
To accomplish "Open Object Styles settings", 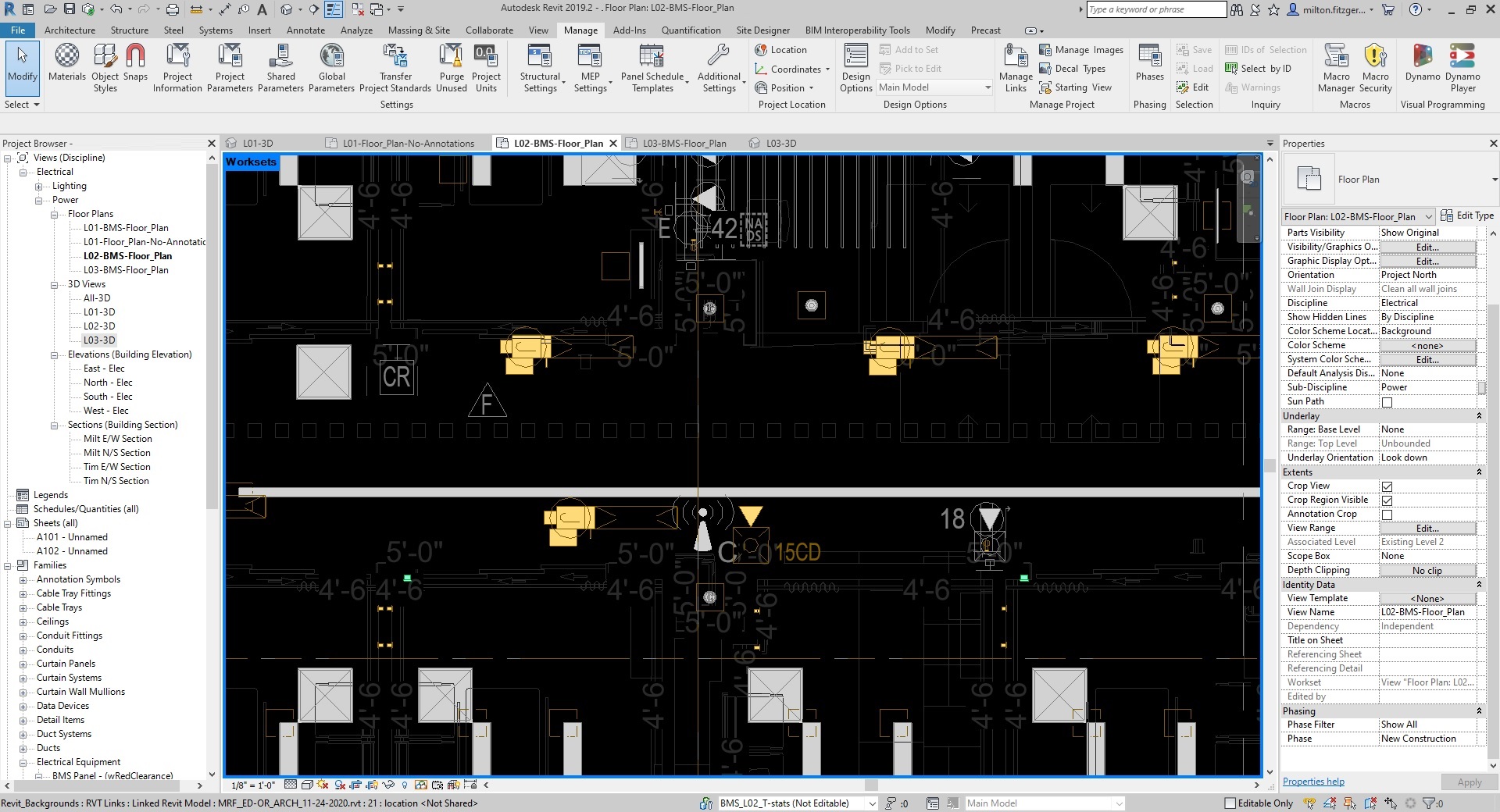I will point(105,68).
